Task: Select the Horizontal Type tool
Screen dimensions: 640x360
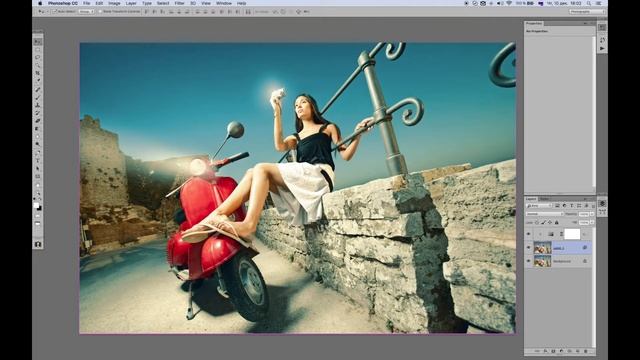Action: tap(38, 160)
